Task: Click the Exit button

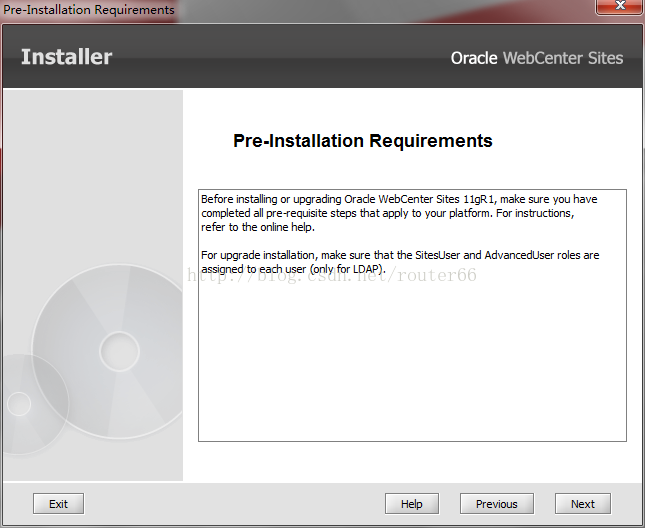Action: [x=58, y=504]
